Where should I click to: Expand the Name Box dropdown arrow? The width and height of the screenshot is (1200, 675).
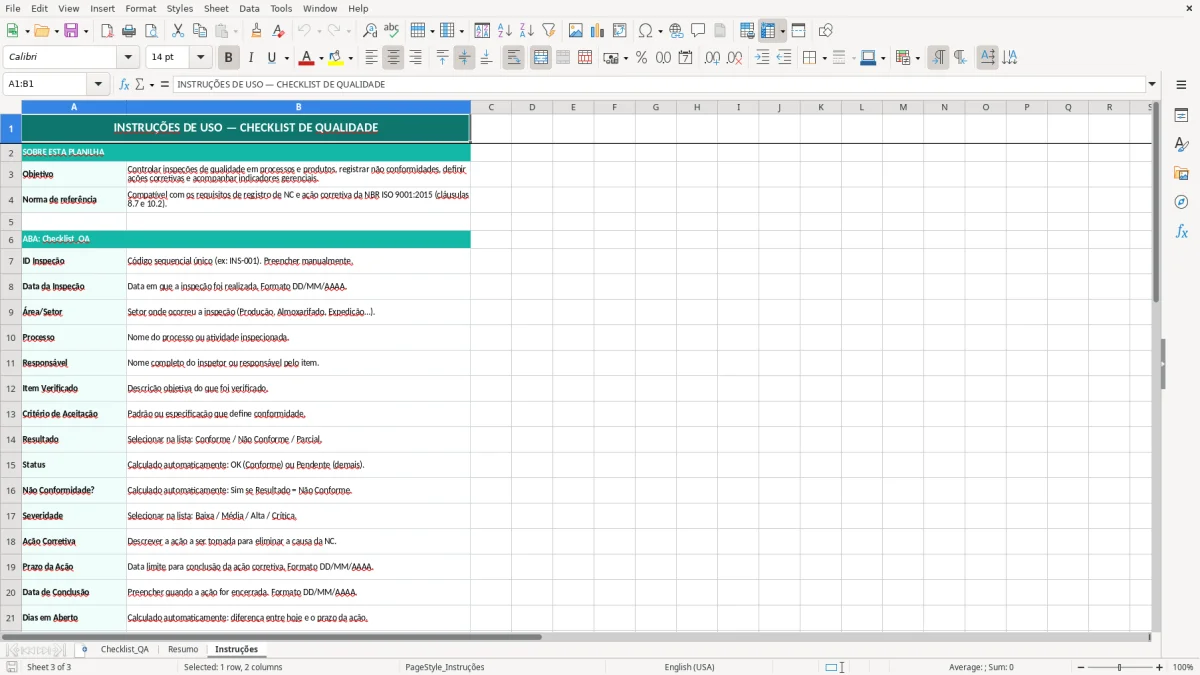[x=98, y=85]
